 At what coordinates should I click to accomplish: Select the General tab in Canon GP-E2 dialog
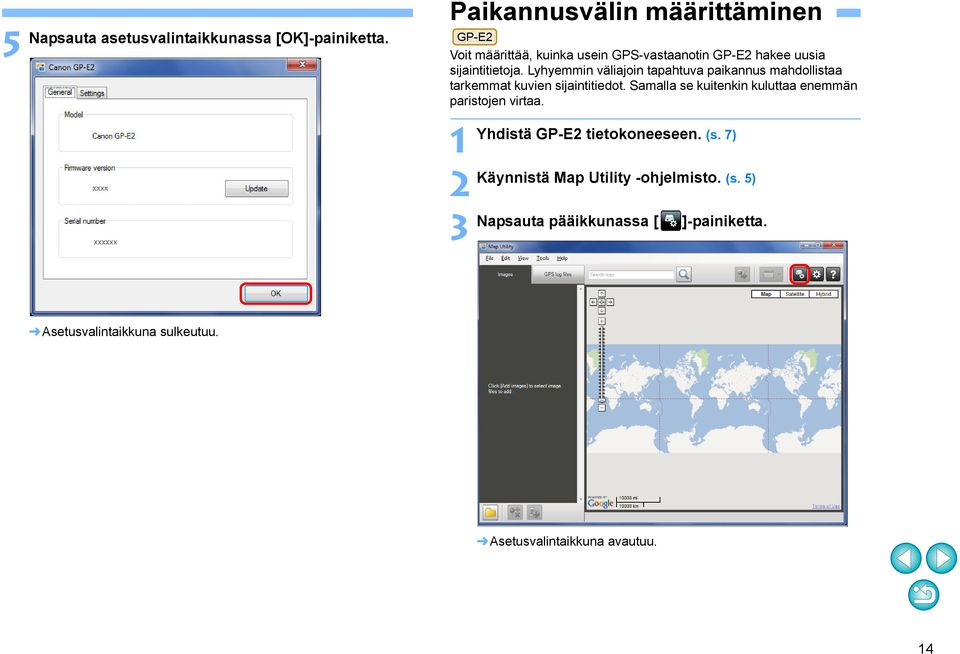60,92
